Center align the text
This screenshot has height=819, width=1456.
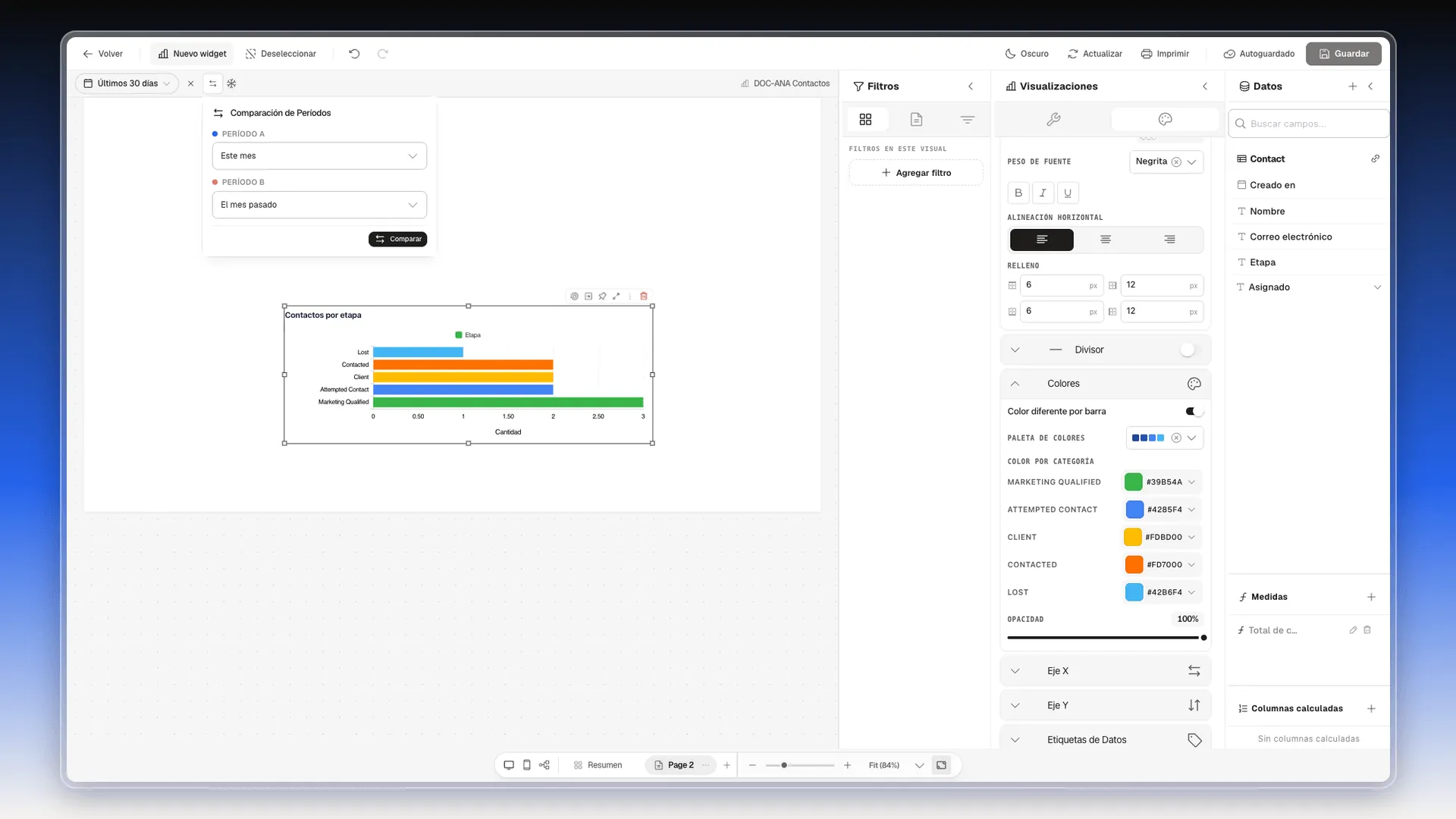click(1106, 240)
